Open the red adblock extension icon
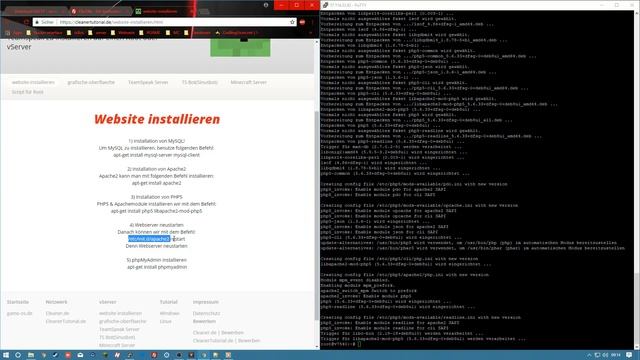Screen dimensions: 640x360 [x=302, y=22]
